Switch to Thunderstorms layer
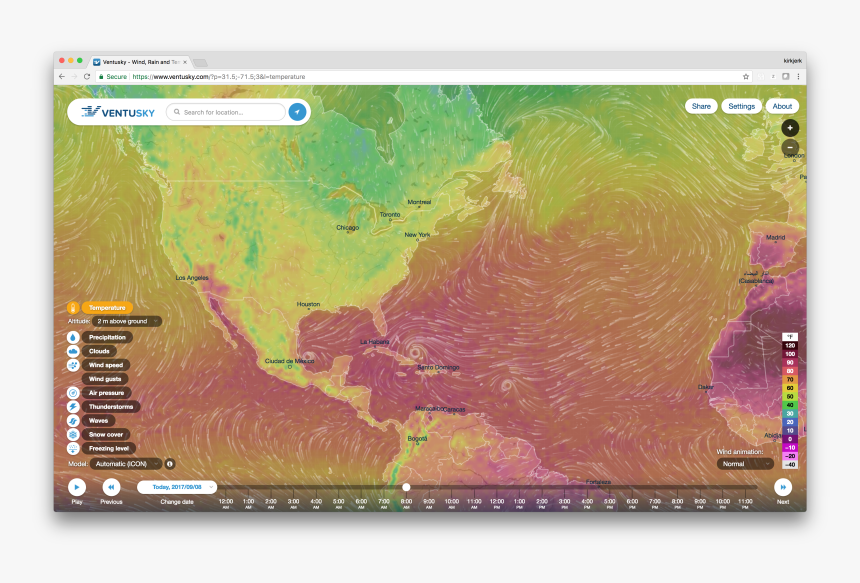Screen dimensions: 860x583 pyautogui.click(x=111, y=407)
